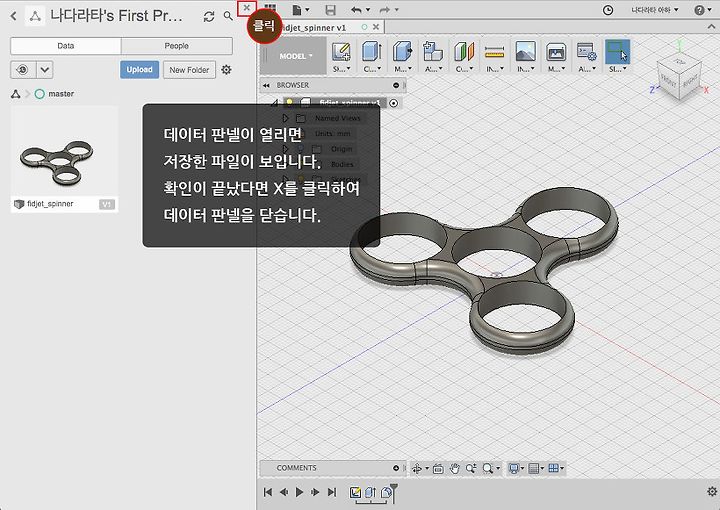Click the FRONT face of the ViewCube
Image resolution: width=720 pixels, height=510 pixels.
pos(669,79)
